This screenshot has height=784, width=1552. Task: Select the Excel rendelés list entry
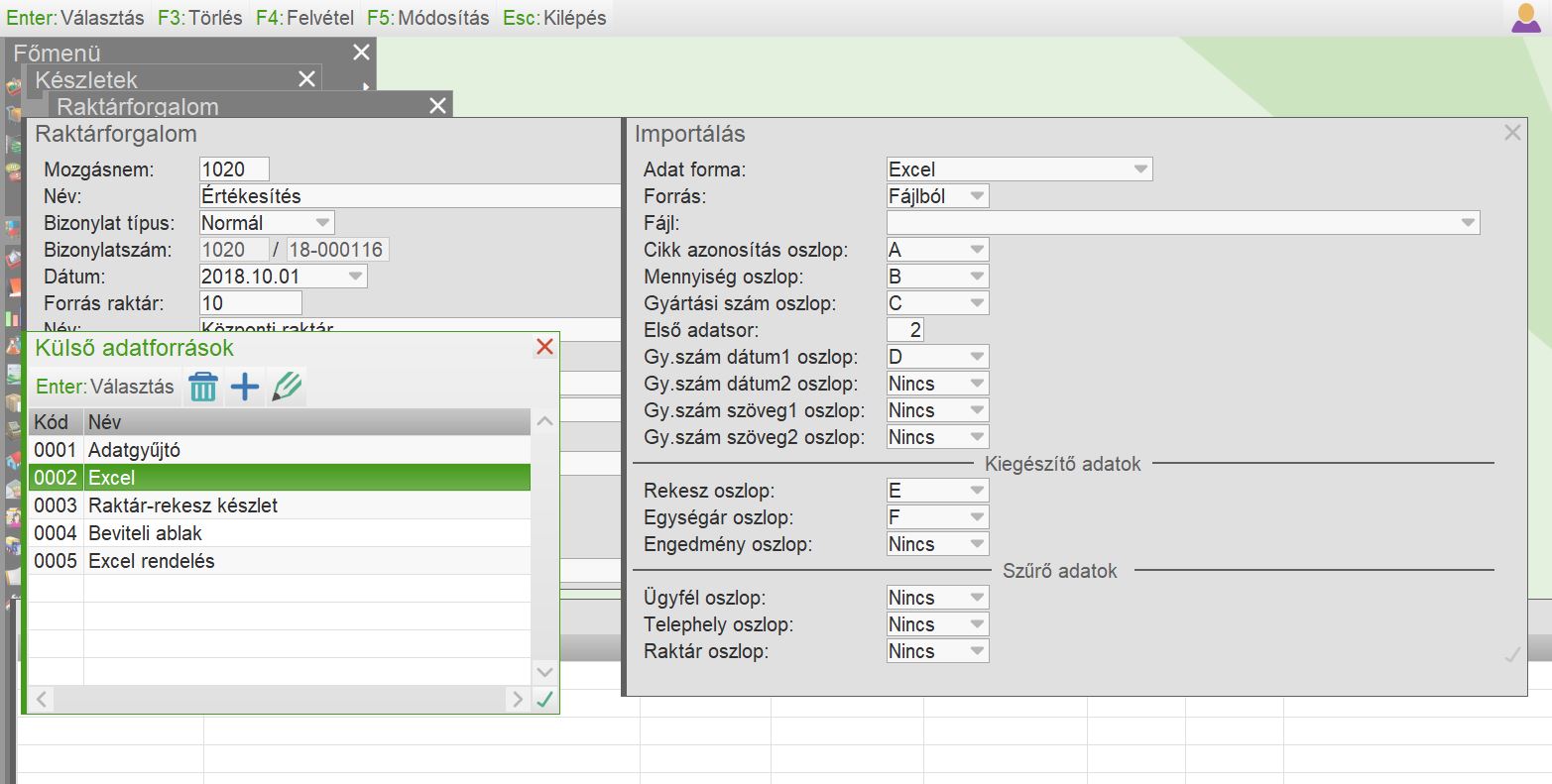tap(278, 561)
